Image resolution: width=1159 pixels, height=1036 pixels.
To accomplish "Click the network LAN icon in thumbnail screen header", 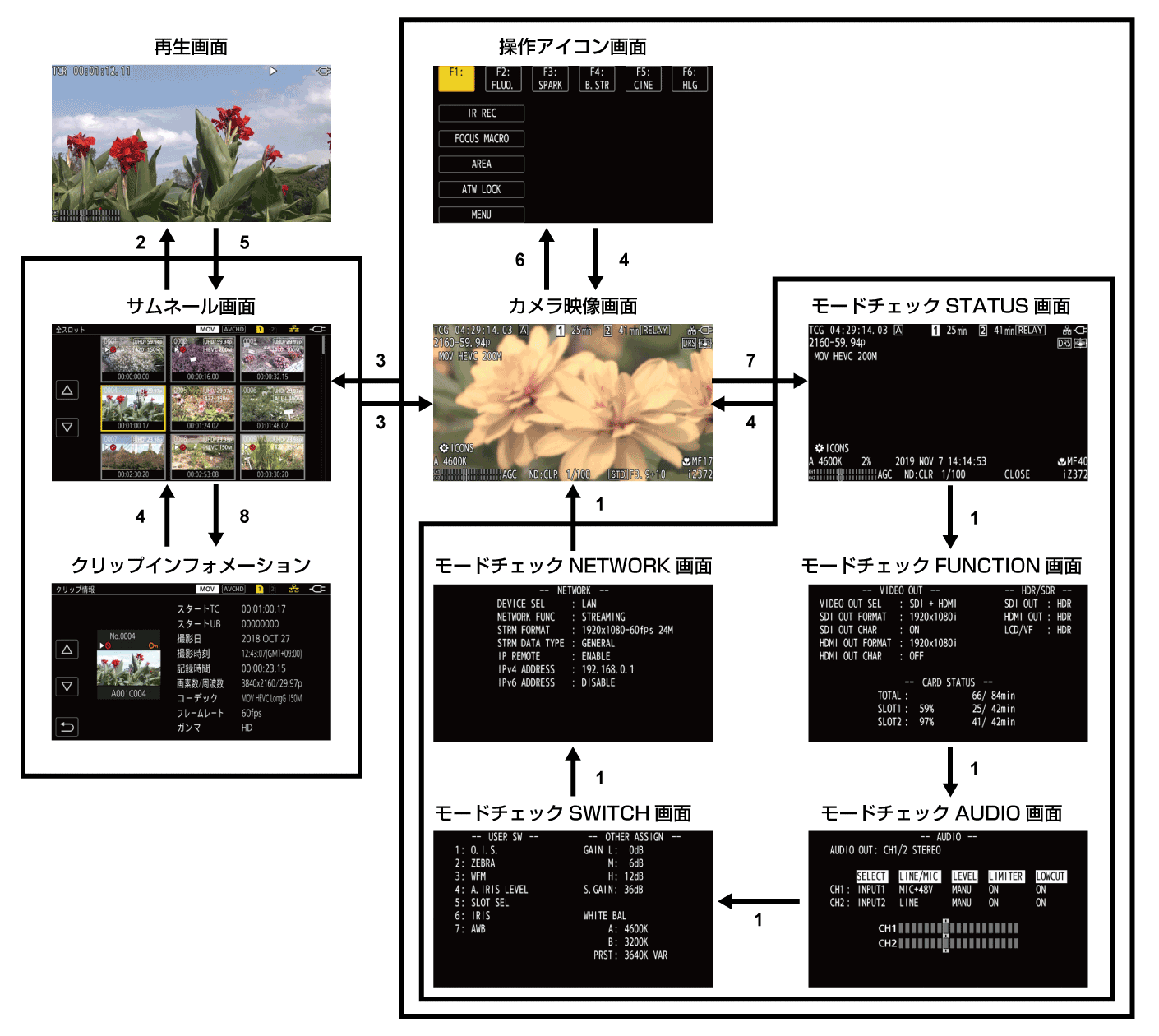I will point(292,329).
